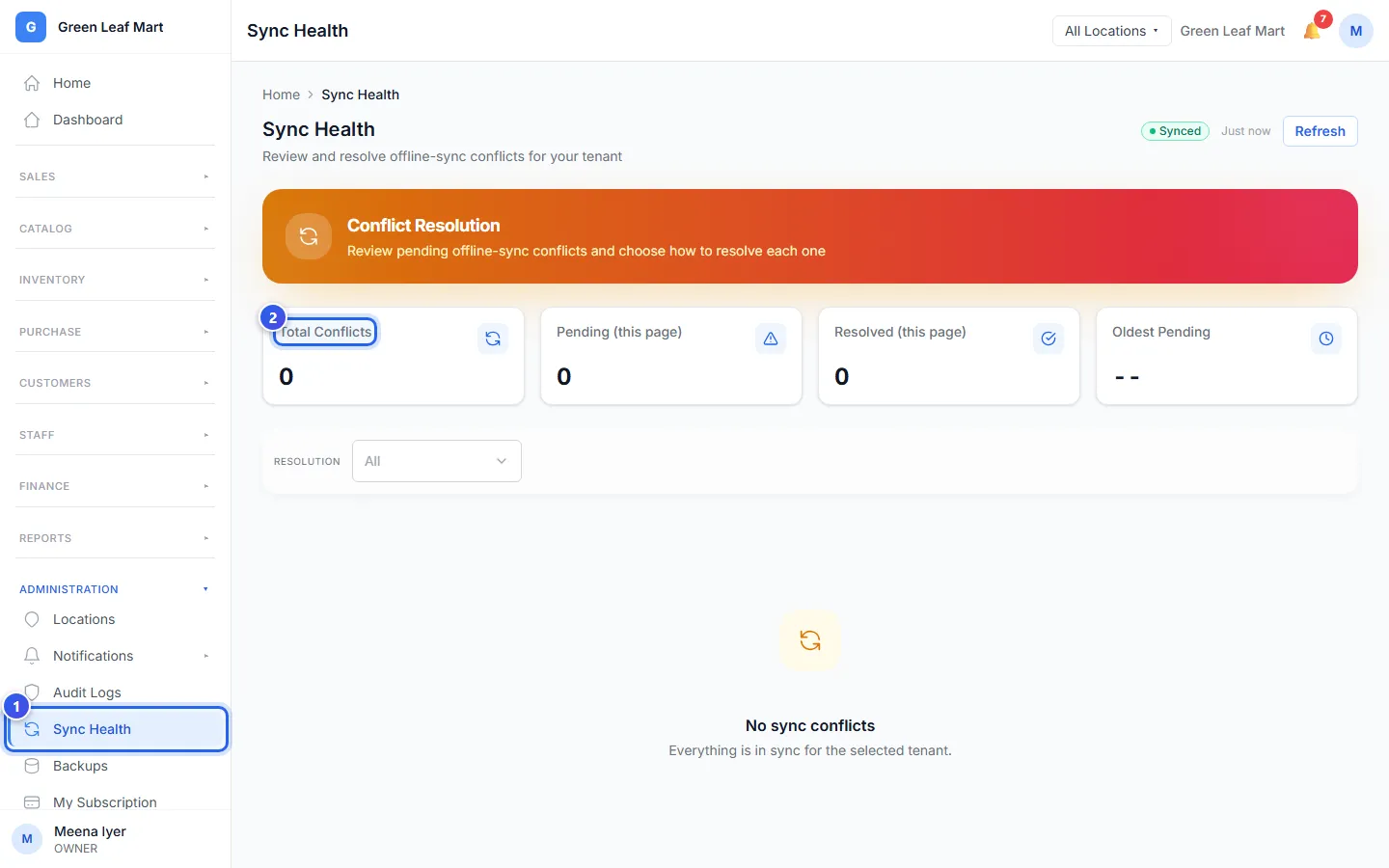The width and height of the screenshot is (1389, 868).
Task: Click the Backups database icon
Action: (32, 766)
